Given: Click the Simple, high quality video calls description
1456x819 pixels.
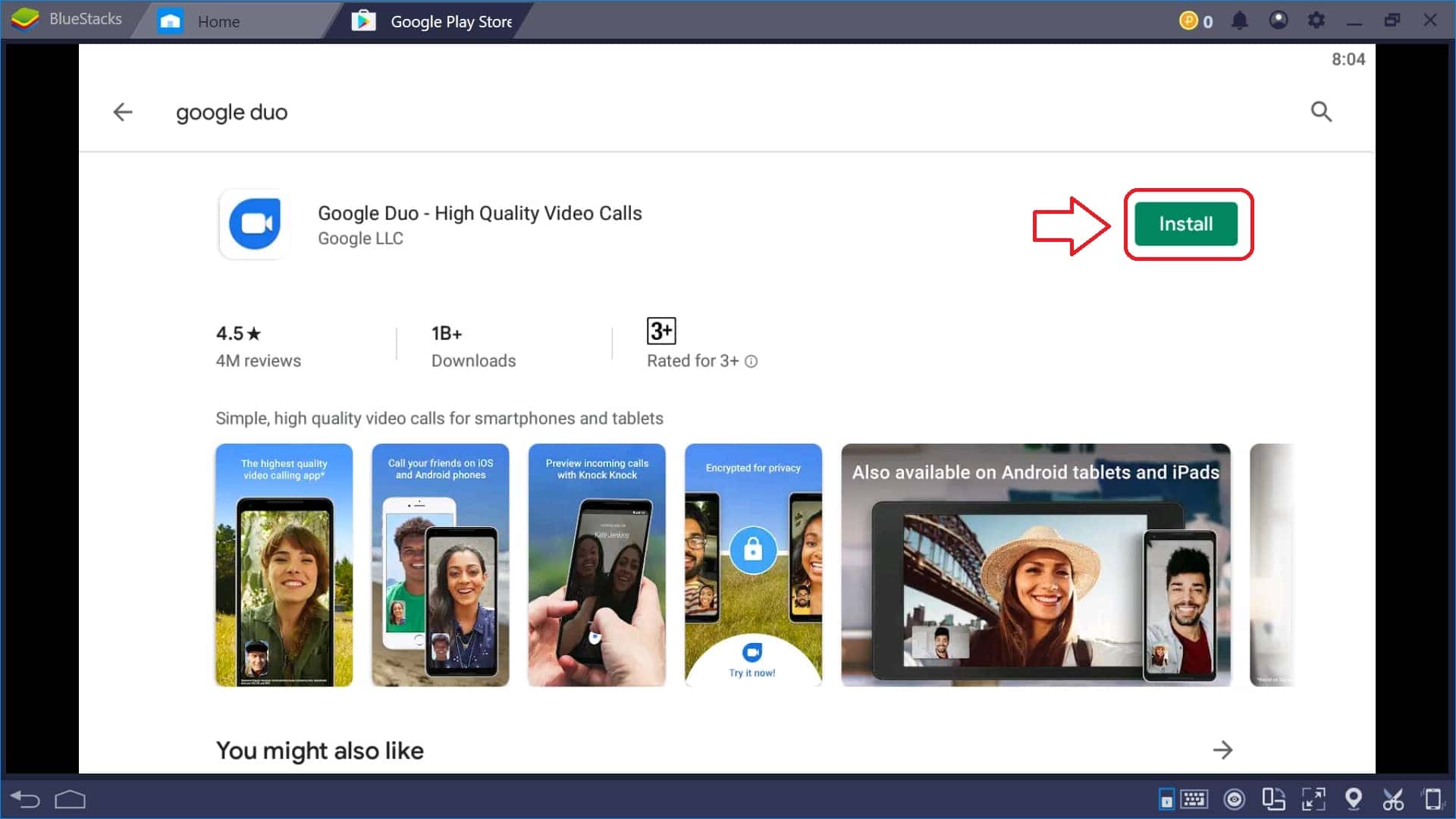Looking at the screenshot, I should click(440, 419).
